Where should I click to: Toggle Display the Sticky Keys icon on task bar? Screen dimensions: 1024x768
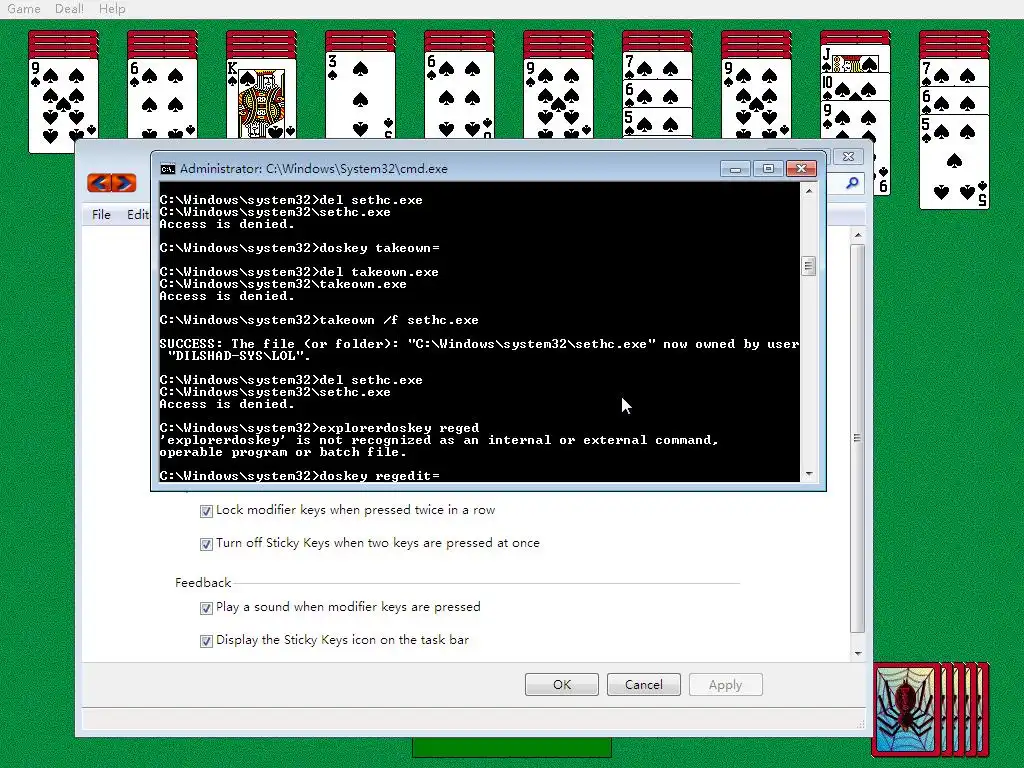click(x=206, y=641)
